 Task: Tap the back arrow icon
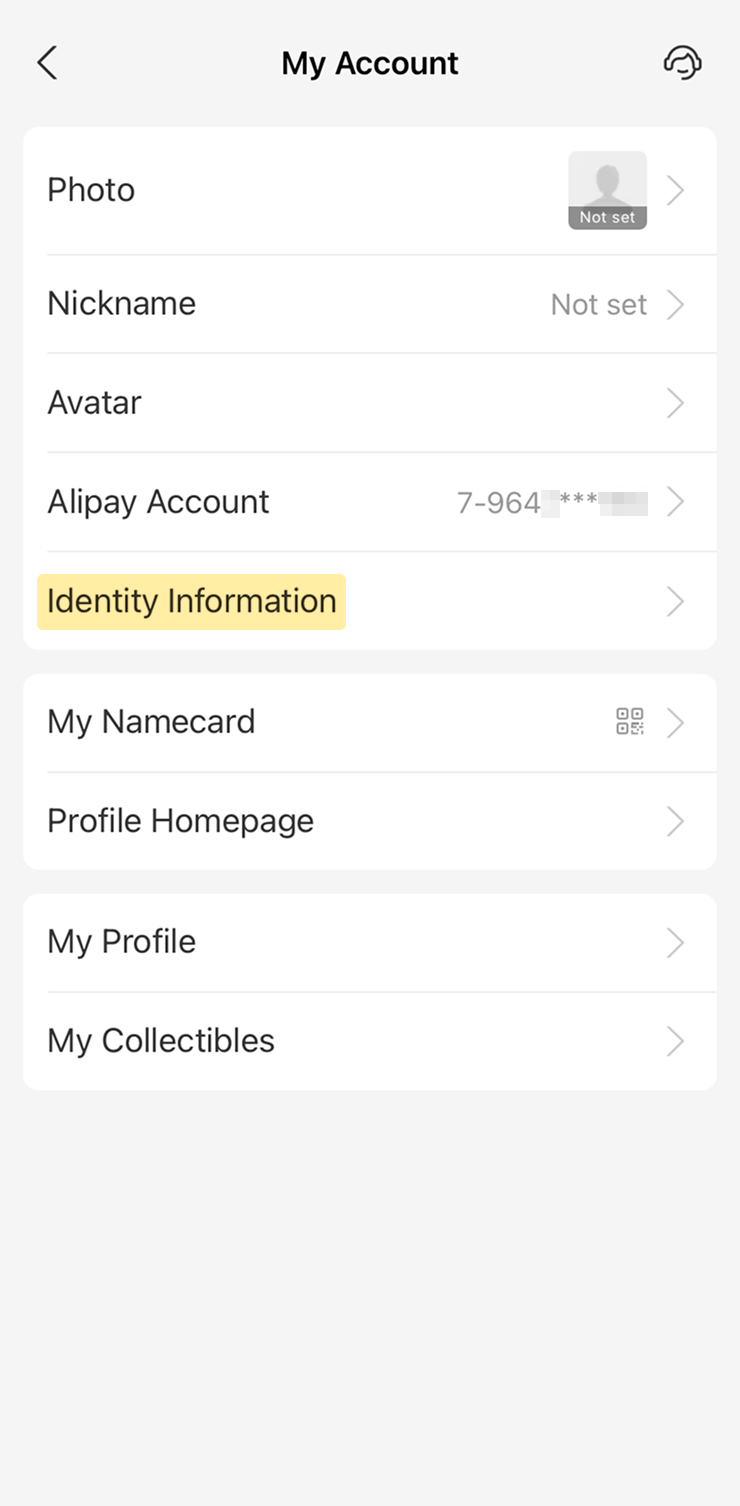pos(47,63)
